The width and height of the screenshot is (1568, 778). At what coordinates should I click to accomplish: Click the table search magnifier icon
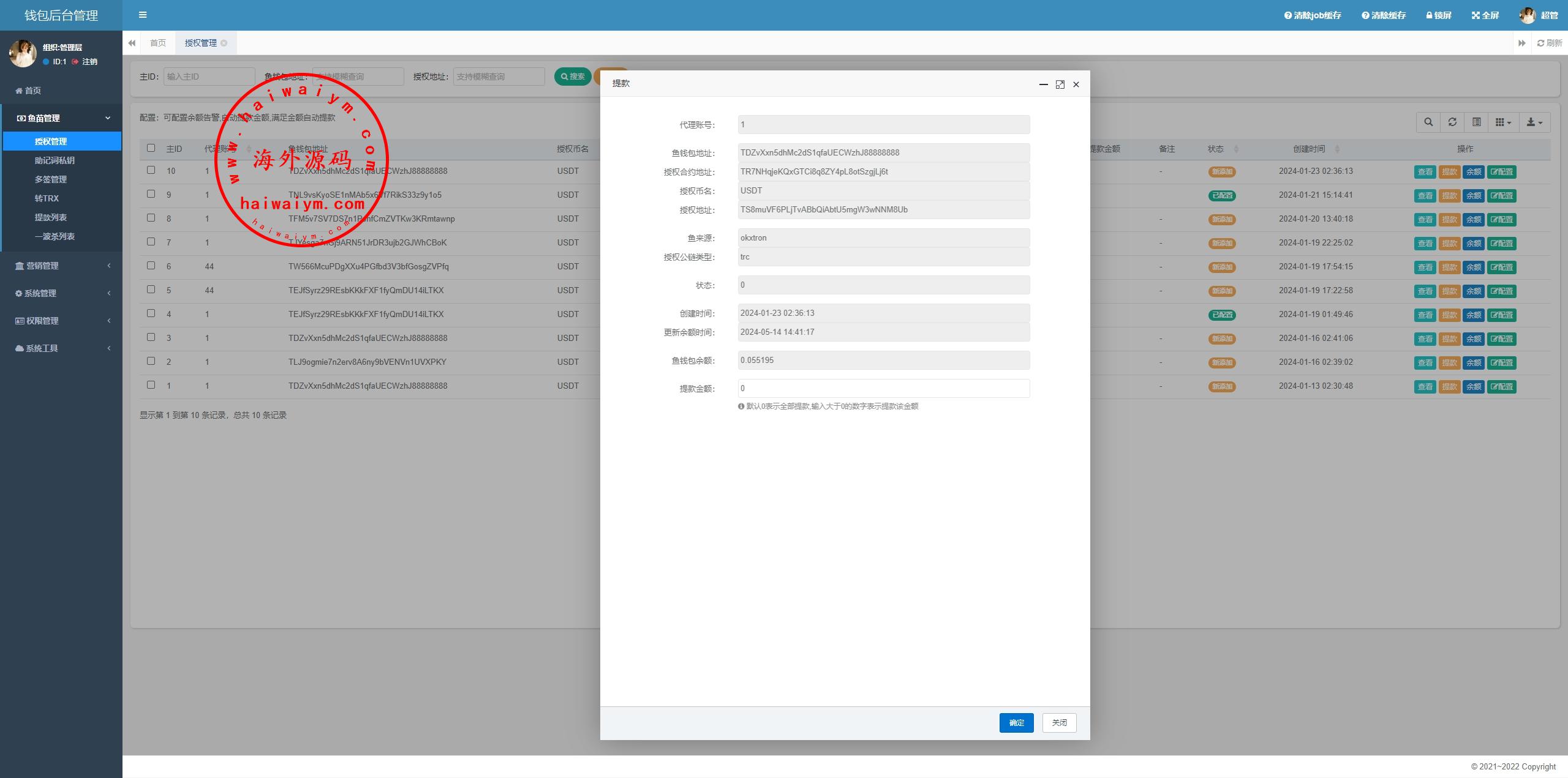[x=1428, y=122]
